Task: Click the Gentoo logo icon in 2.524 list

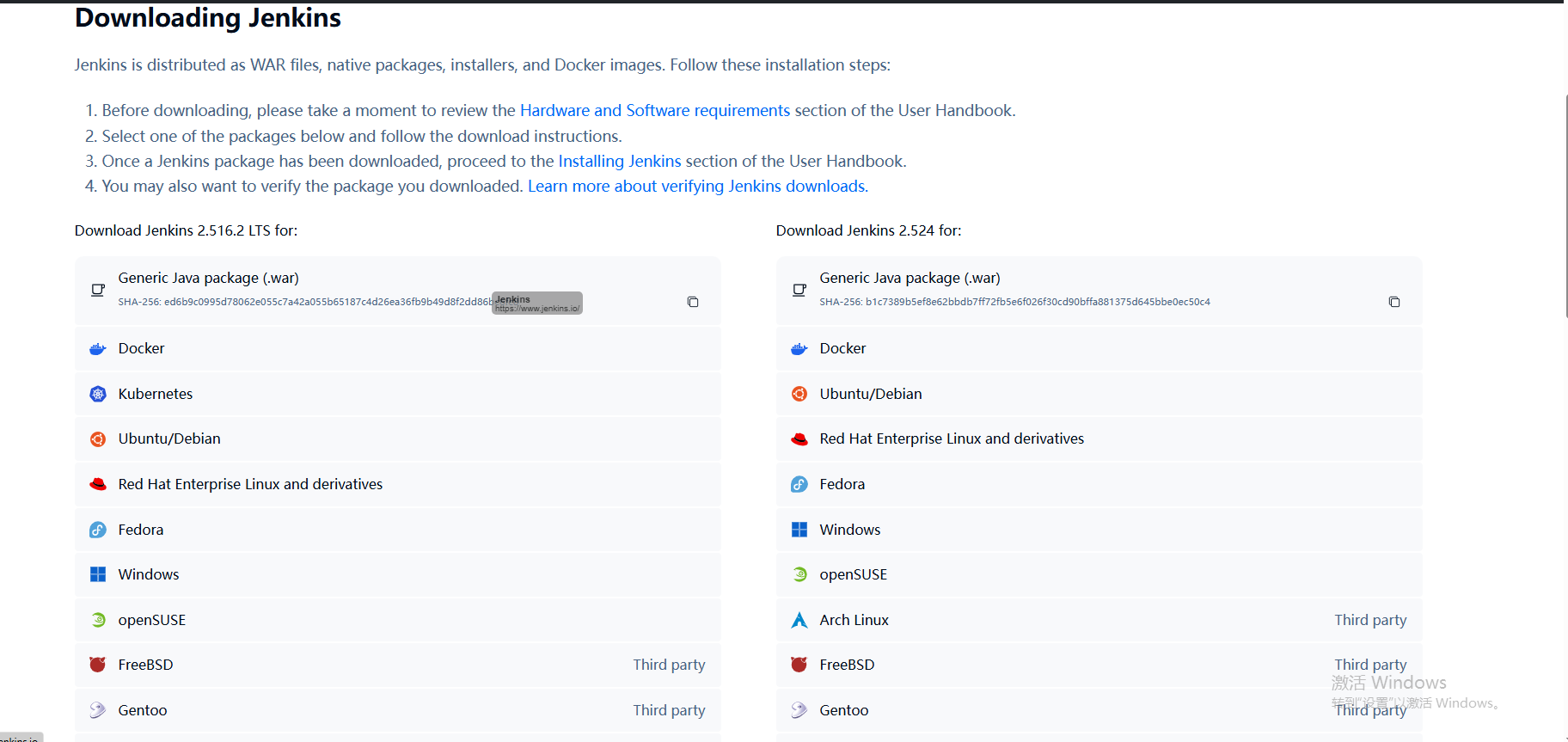Action: 799,710
